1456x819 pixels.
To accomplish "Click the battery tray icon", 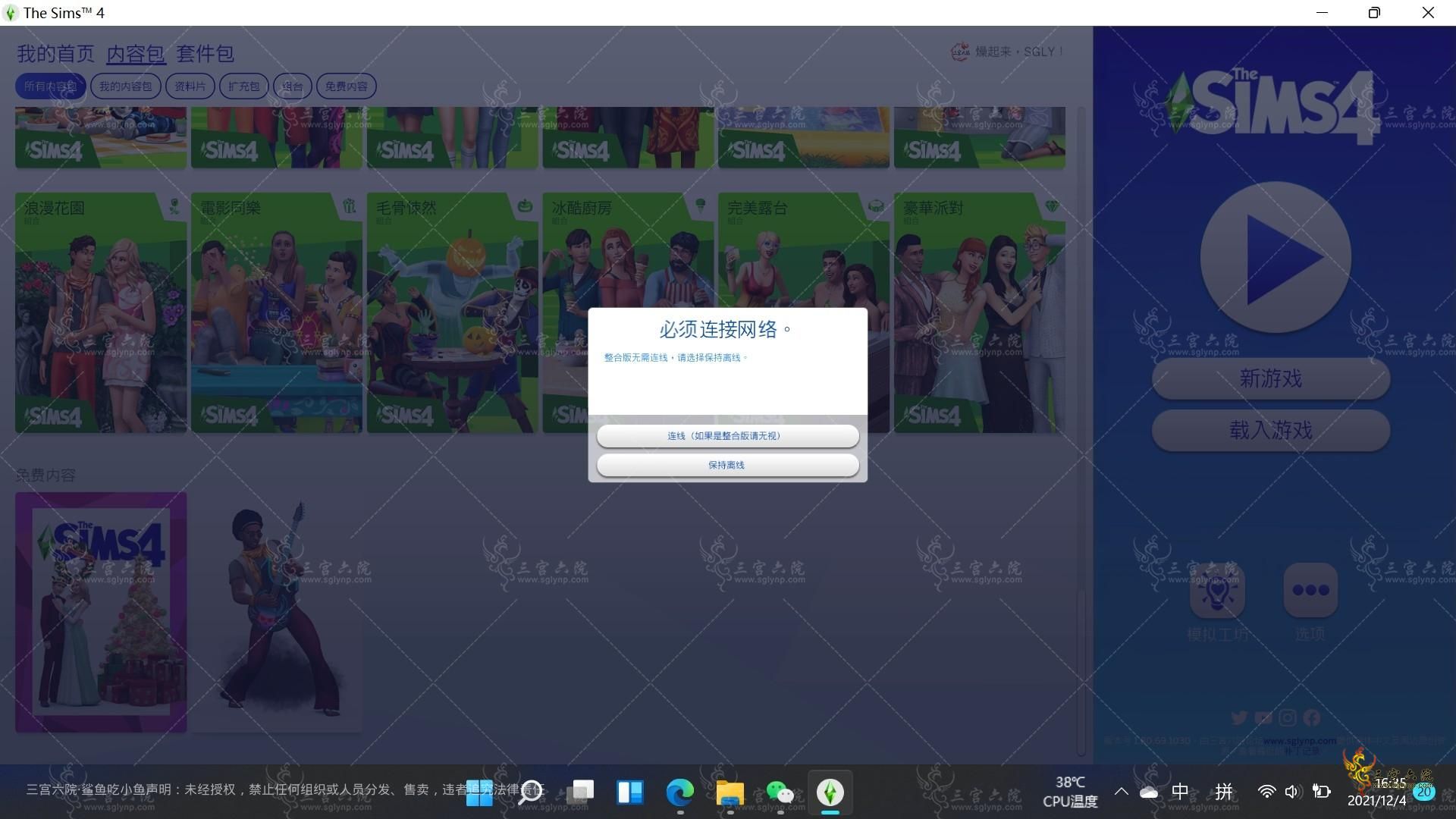I will (x=1321, y=792).
